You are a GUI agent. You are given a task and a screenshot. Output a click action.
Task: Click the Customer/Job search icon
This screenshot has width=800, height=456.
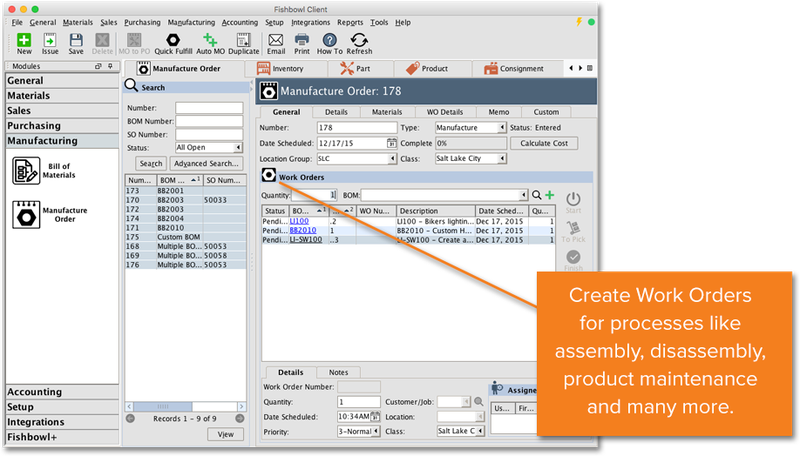point(479,402)
